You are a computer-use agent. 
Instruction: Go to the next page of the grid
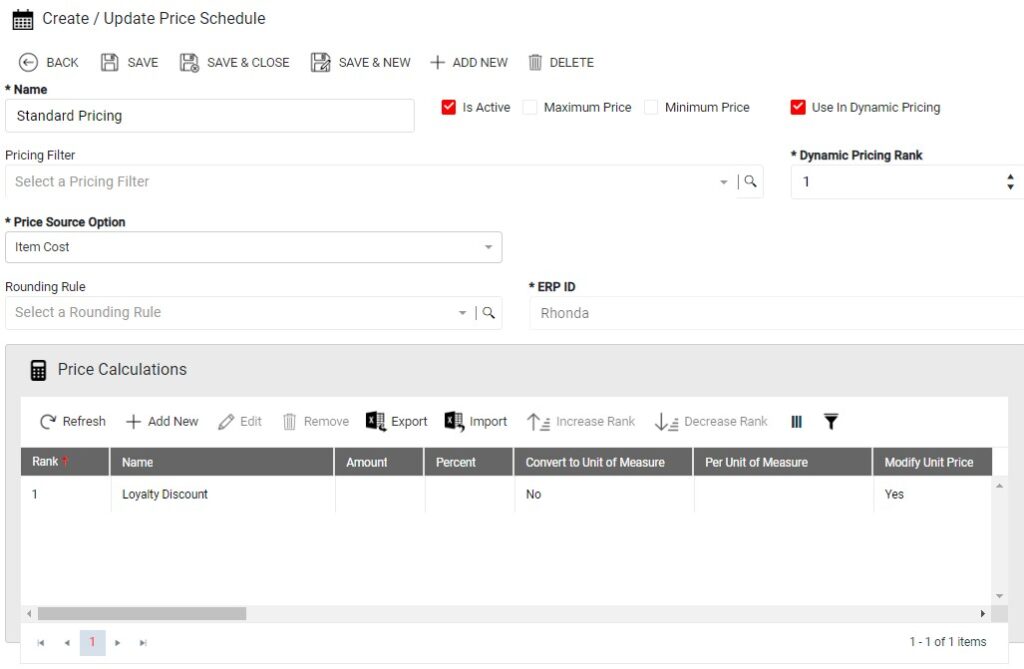pos(118,643)
